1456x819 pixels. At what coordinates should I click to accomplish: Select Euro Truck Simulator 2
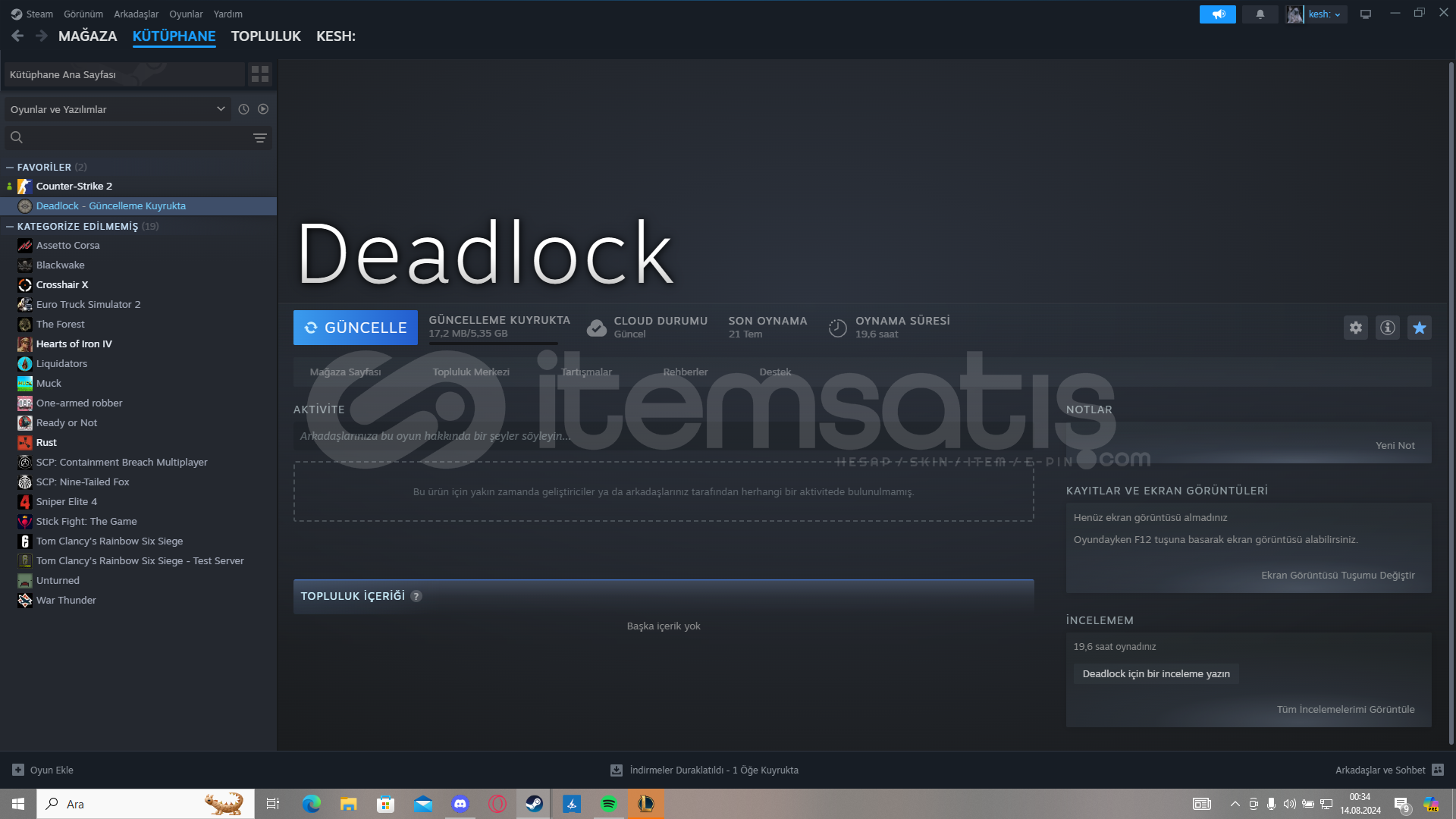coord(138,305)
